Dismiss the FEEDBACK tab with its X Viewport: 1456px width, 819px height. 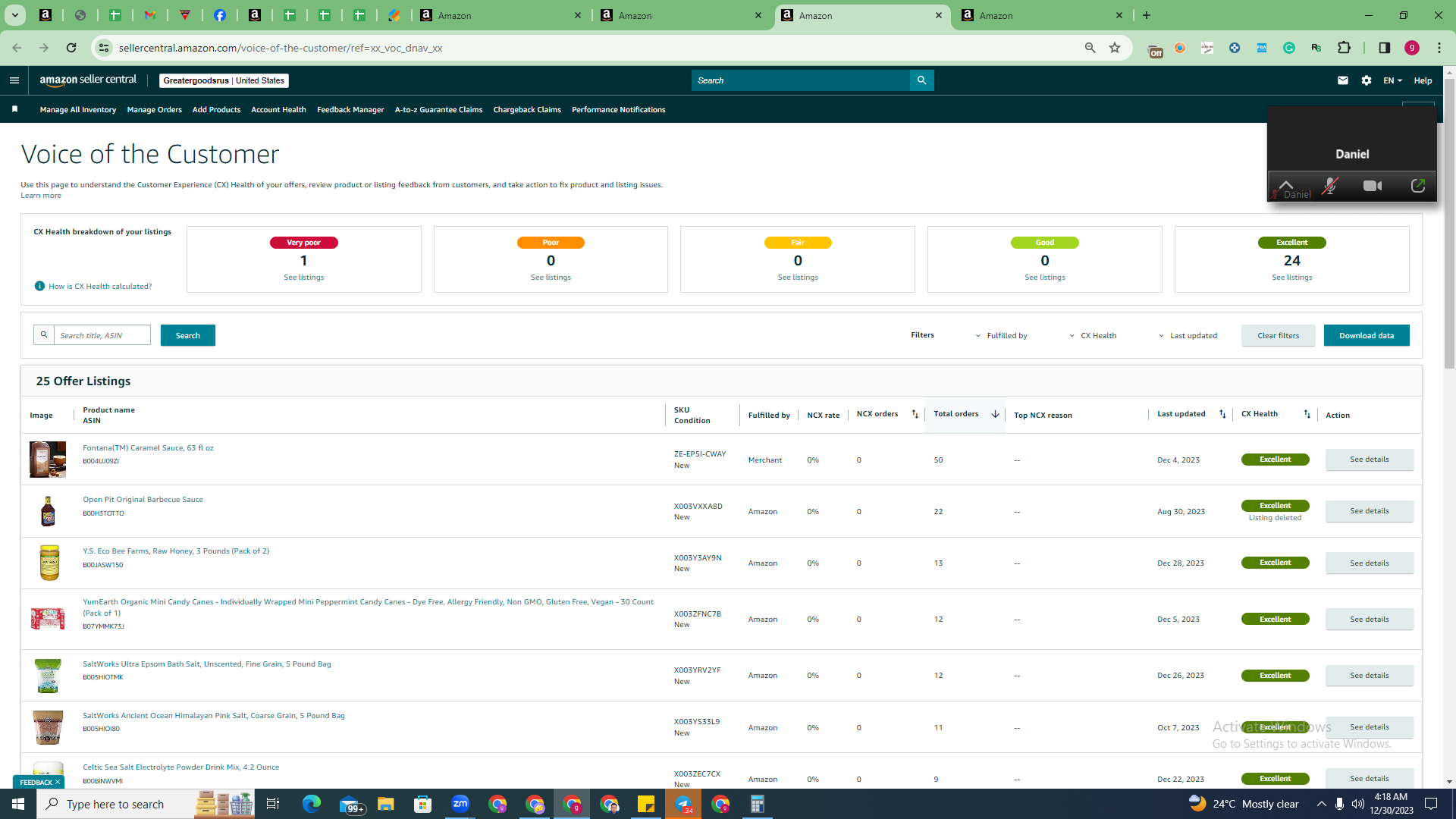click(x=58, y=782)
